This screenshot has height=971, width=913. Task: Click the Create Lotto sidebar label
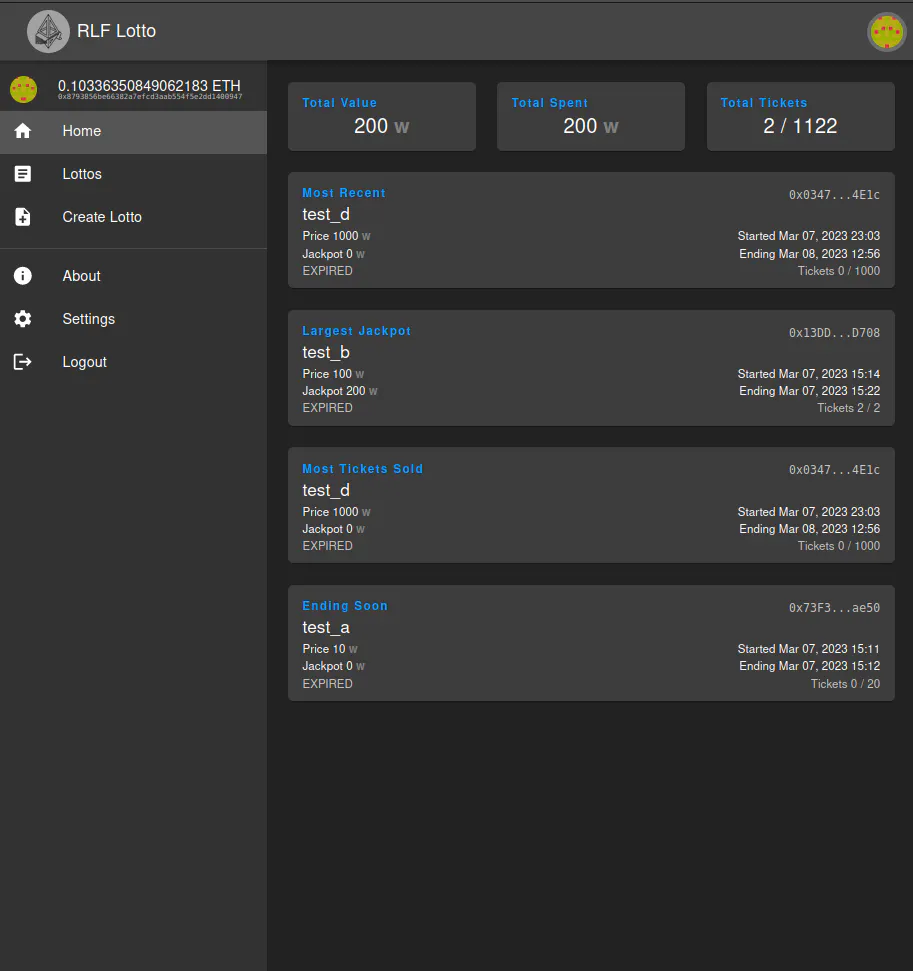(102, 217)
